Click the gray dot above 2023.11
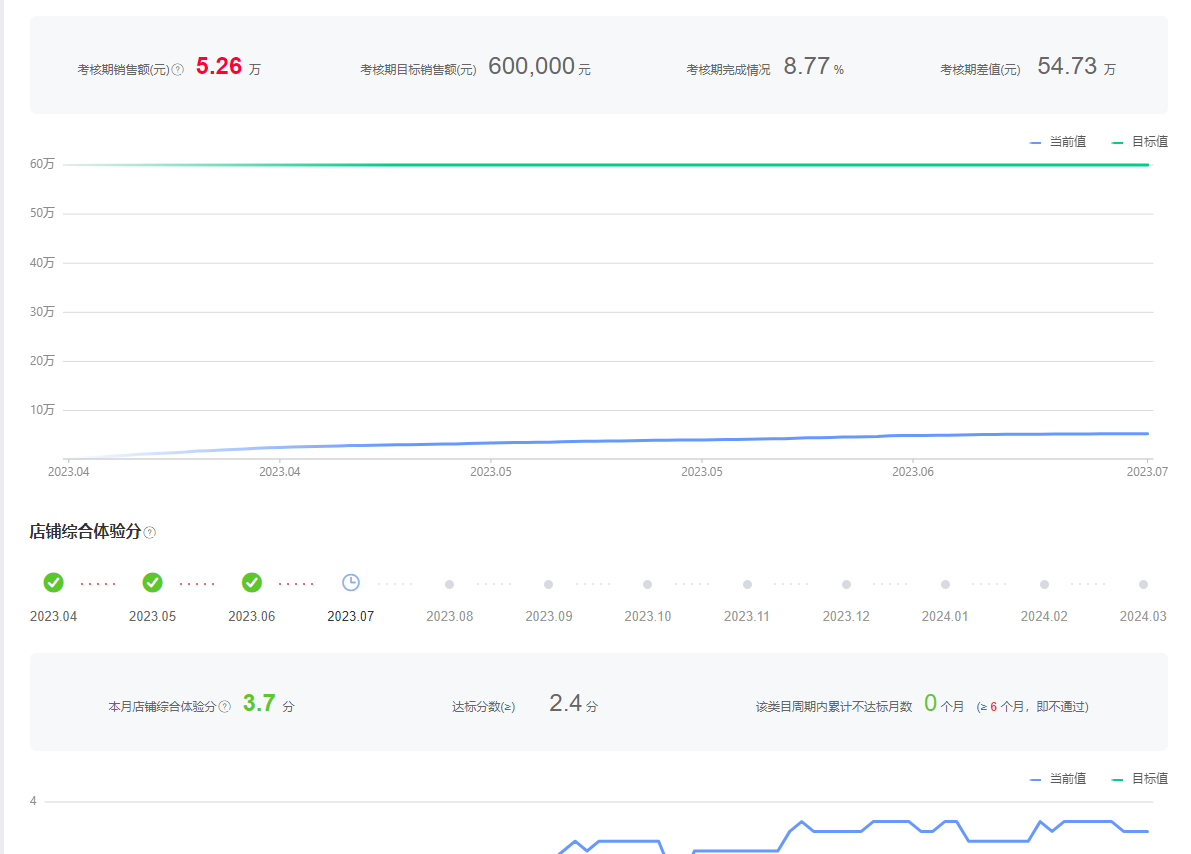This screenshot has width=1191, height=854. pyautogui.click(x=747, y=584)
